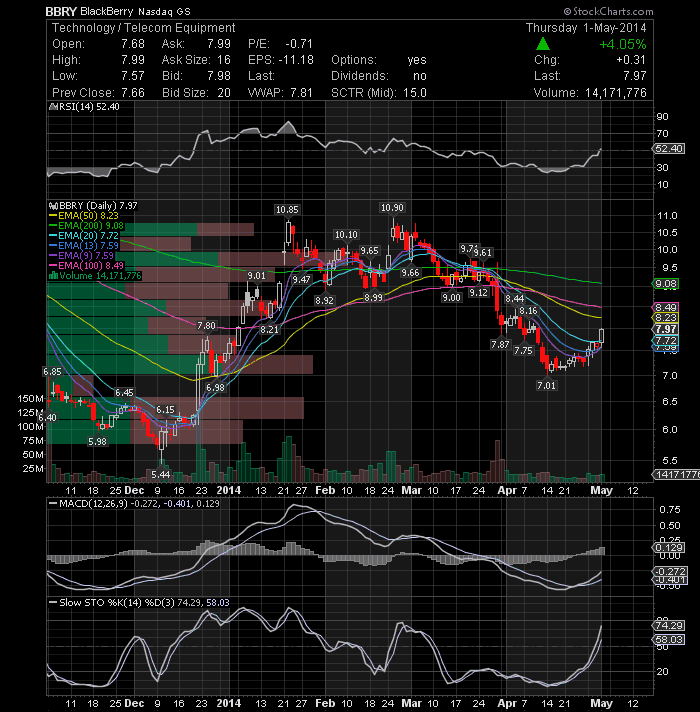Click the 52.40 RSI axis value tag
Screen dimensions: 700x712
[x=669, y=148]
